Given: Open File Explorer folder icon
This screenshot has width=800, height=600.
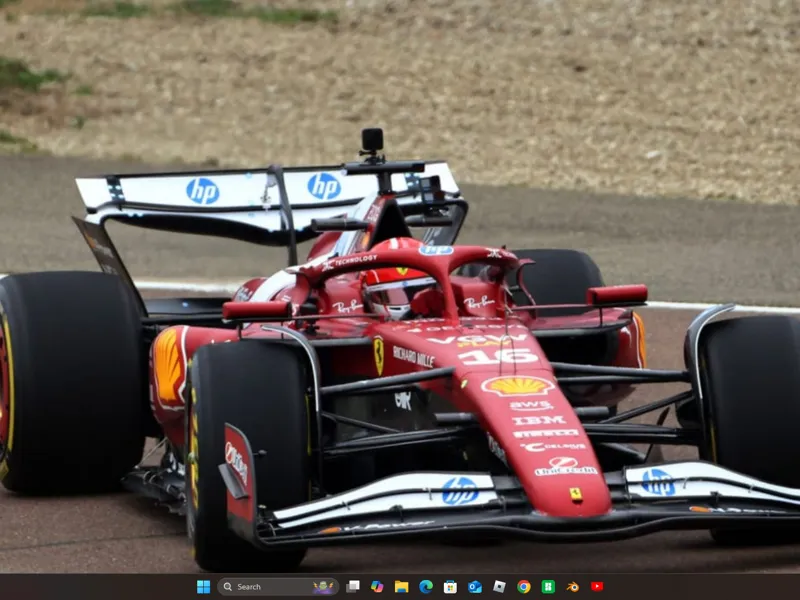Looking at the screenshot, I should click(x=402, y=587).
